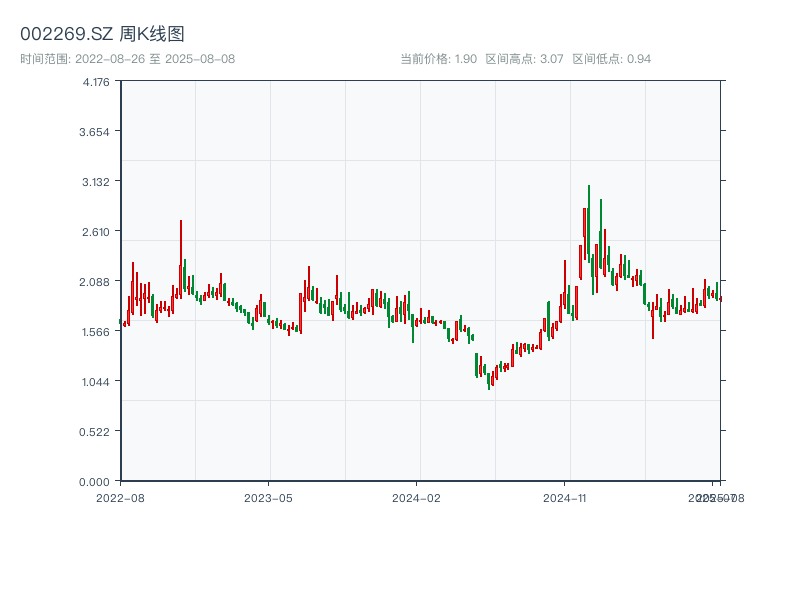Click the 4.176 y-axis value
This screenshot has width=800, height=600.
pyautogui.click(x=96, y=81)
